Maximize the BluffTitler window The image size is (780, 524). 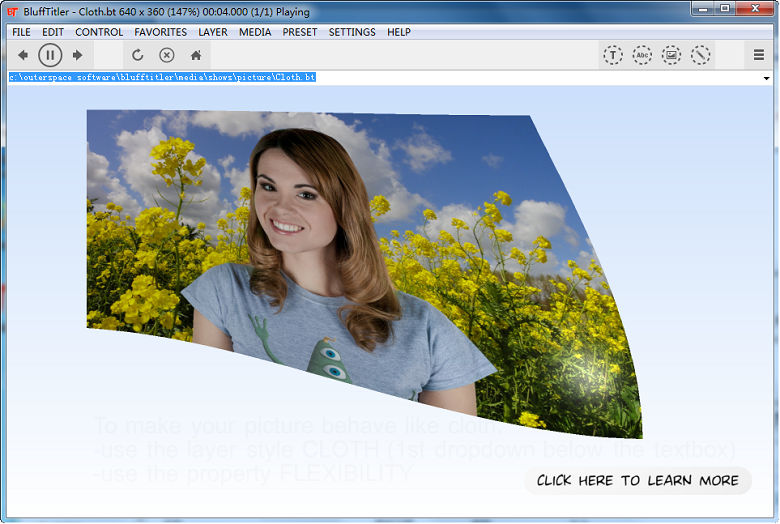coord(725,8)
